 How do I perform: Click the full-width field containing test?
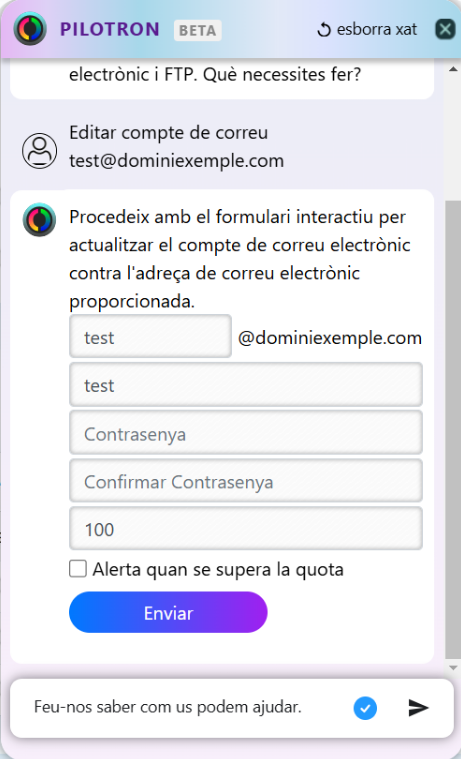[246, 385]
